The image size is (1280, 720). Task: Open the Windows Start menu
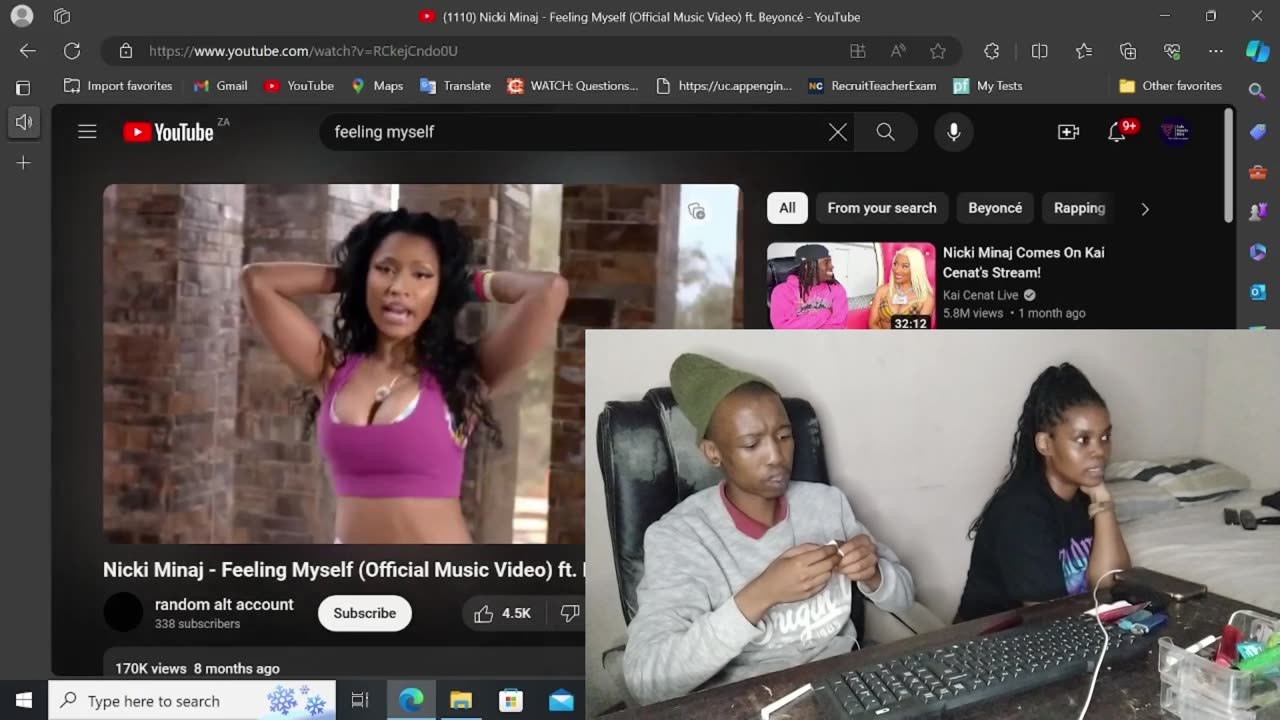[x=24, y=701]
